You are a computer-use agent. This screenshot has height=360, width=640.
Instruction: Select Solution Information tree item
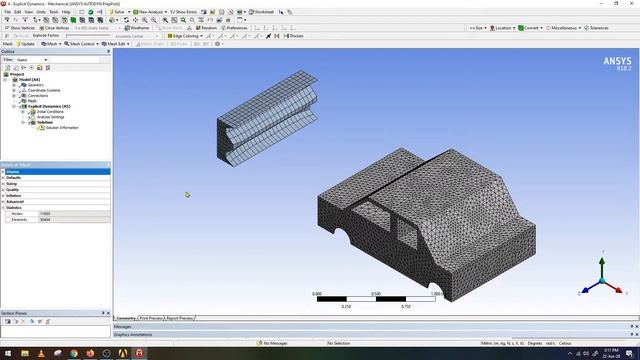tap(62, 127)
